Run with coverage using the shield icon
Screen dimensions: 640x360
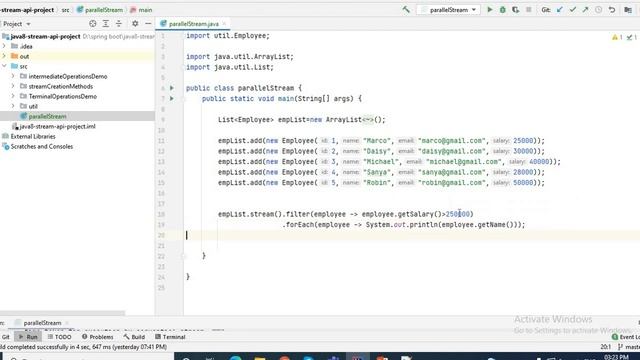click(x=516, y=9)
